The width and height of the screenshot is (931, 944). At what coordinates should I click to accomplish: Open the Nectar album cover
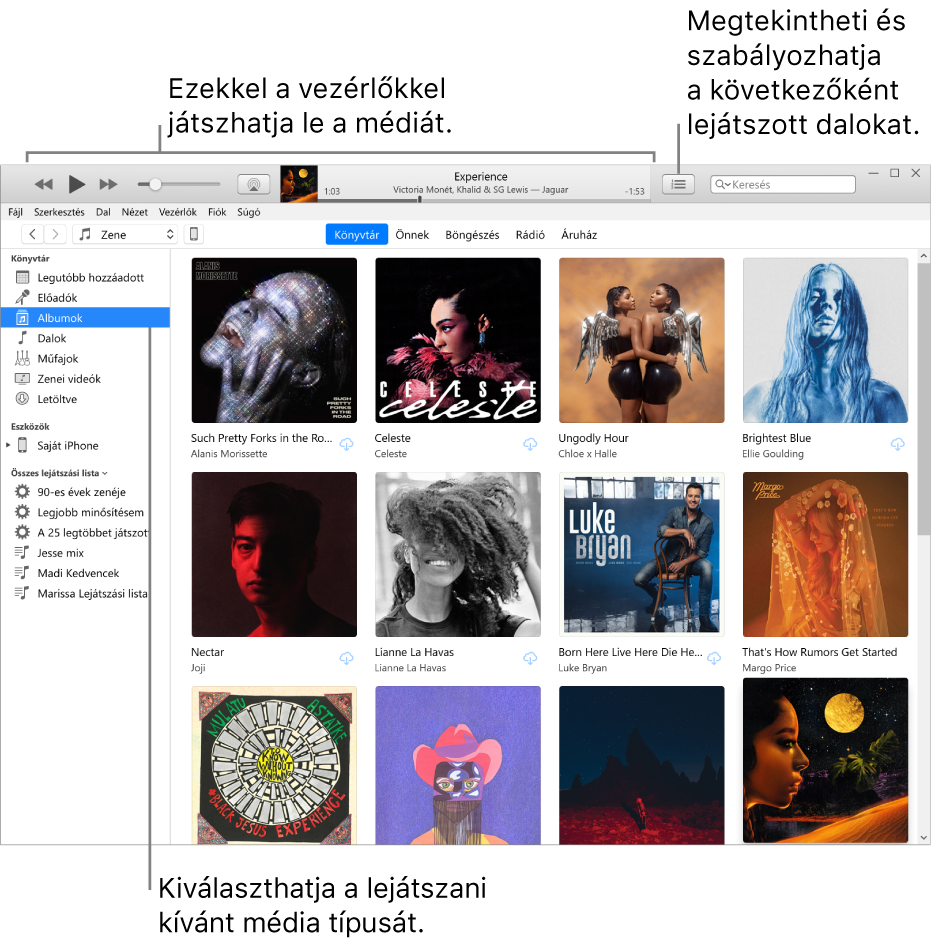pyautogui.click(x=274, y=554)
